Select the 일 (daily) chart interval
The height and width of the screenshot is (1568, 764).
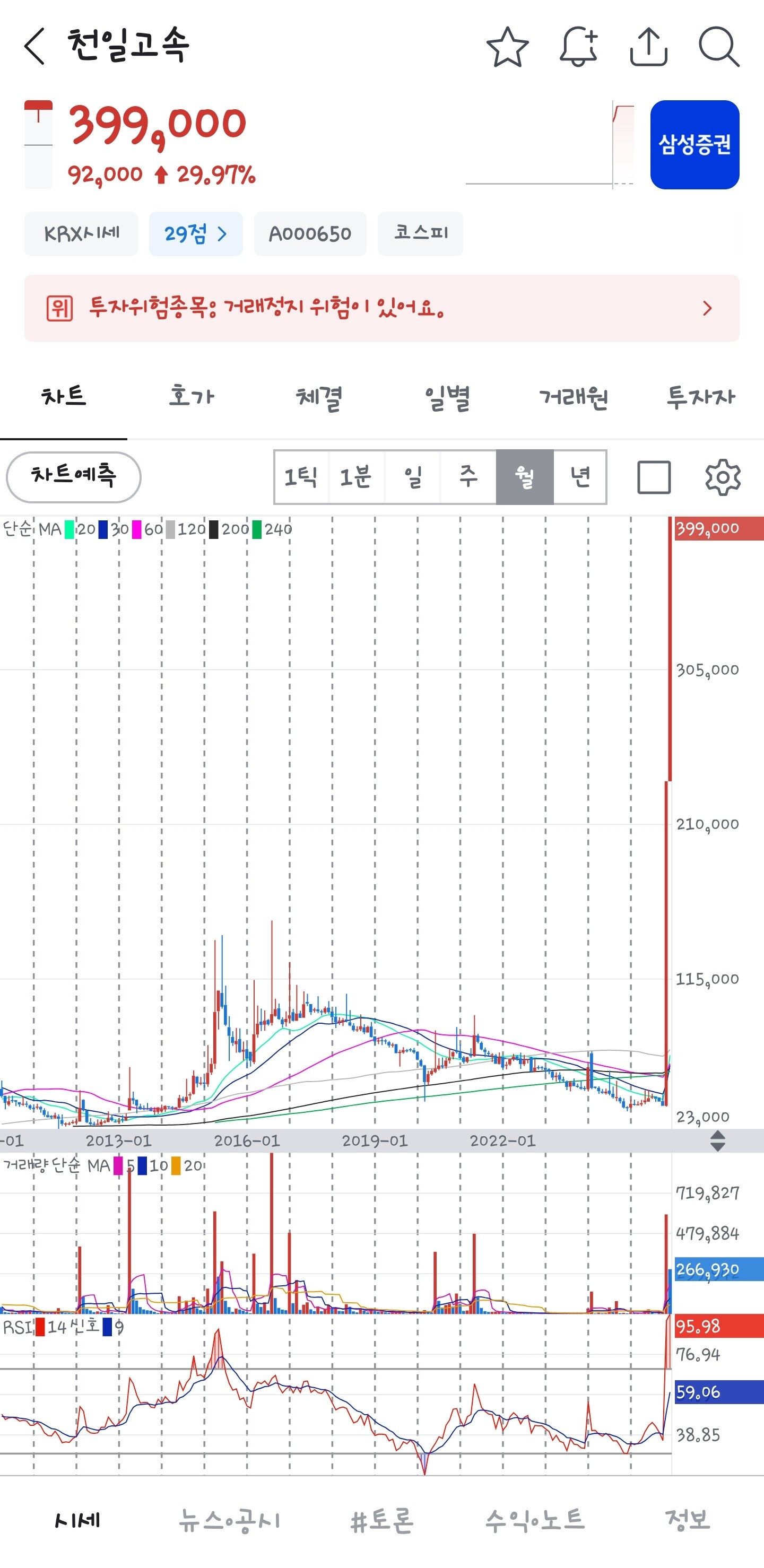(x=413, y=477)
